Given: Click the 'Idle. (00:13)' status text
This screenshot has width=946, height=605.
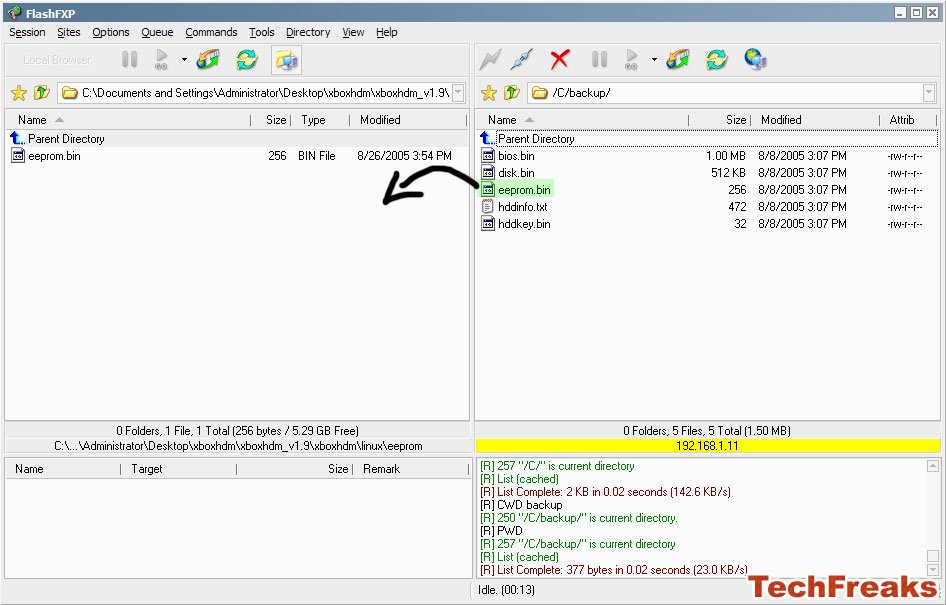Looking at the screenshot, I should click(506, 589).
